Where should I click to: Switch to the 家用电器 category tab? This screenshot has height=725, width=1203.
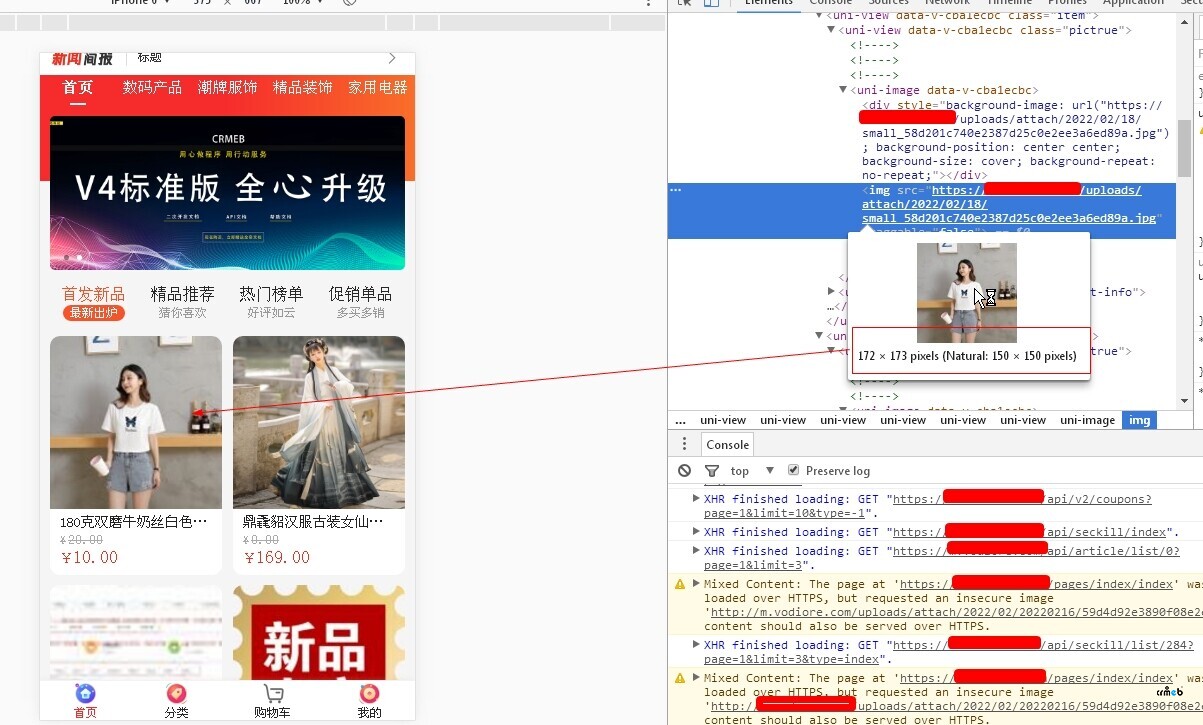click(378, 88)
